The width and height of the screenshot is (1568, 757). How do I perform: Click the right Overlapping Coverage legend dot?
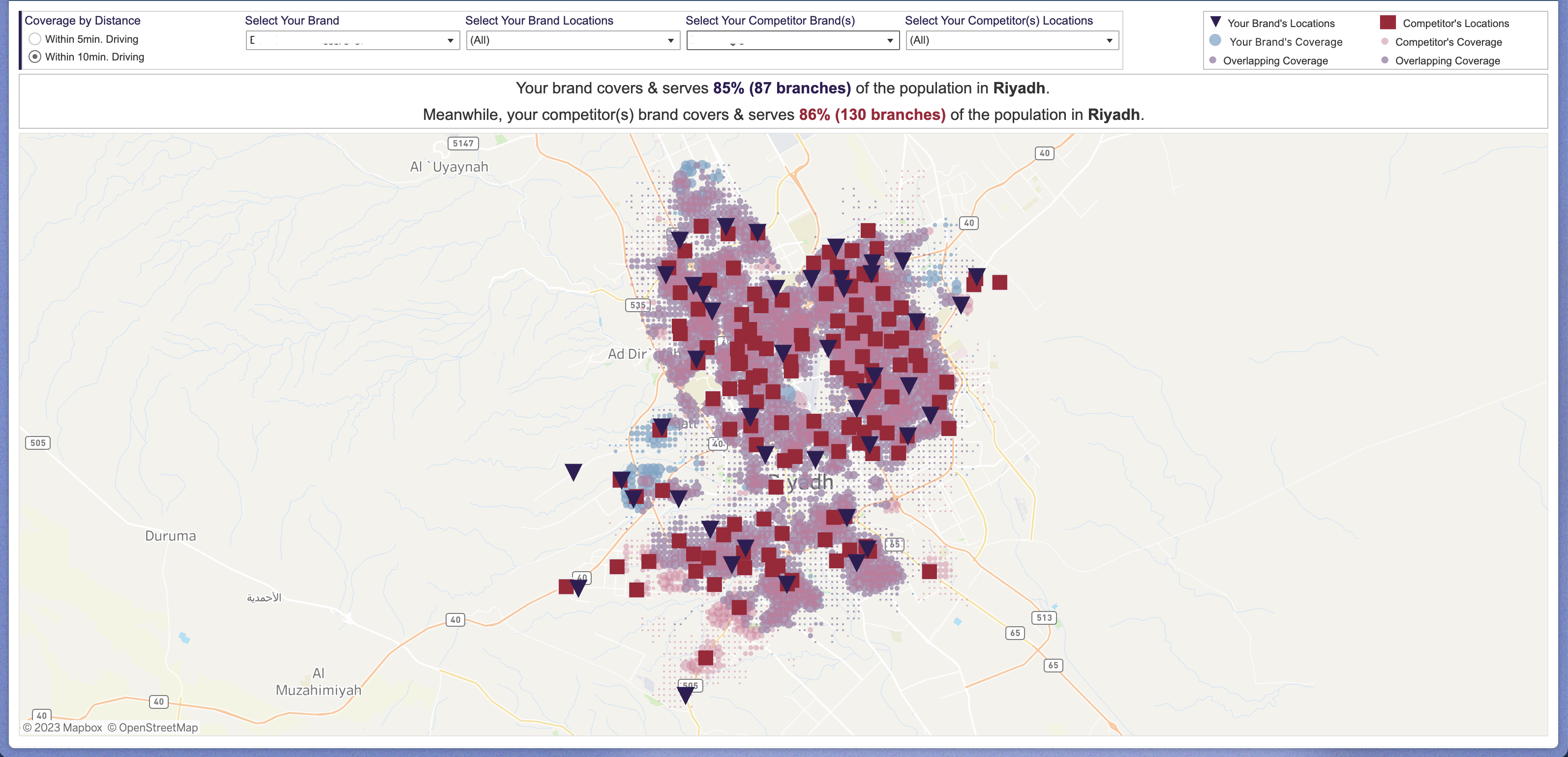pyautogui.click(x=1386, y=61)
